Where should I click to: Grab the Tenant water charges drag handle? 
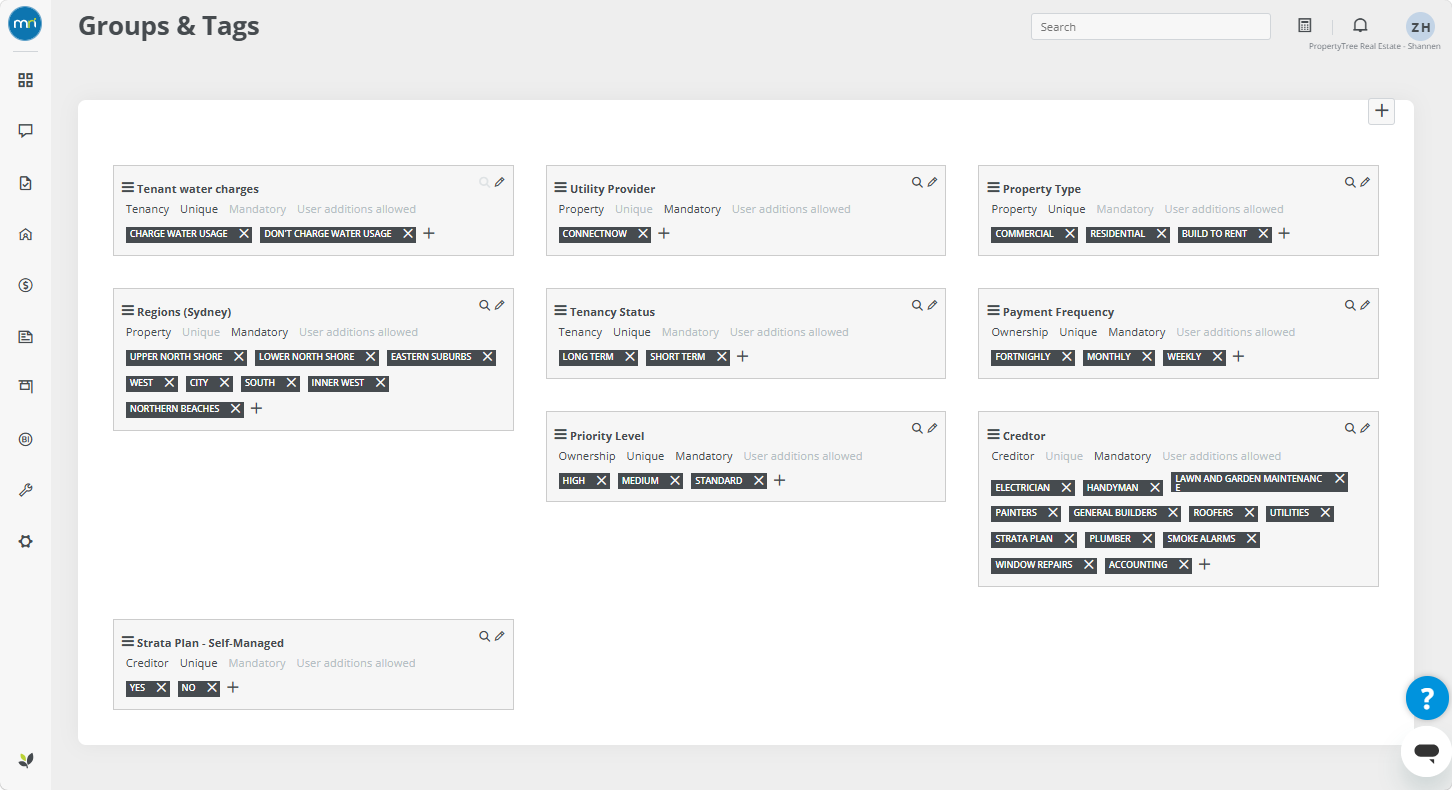tap(128, 187)
